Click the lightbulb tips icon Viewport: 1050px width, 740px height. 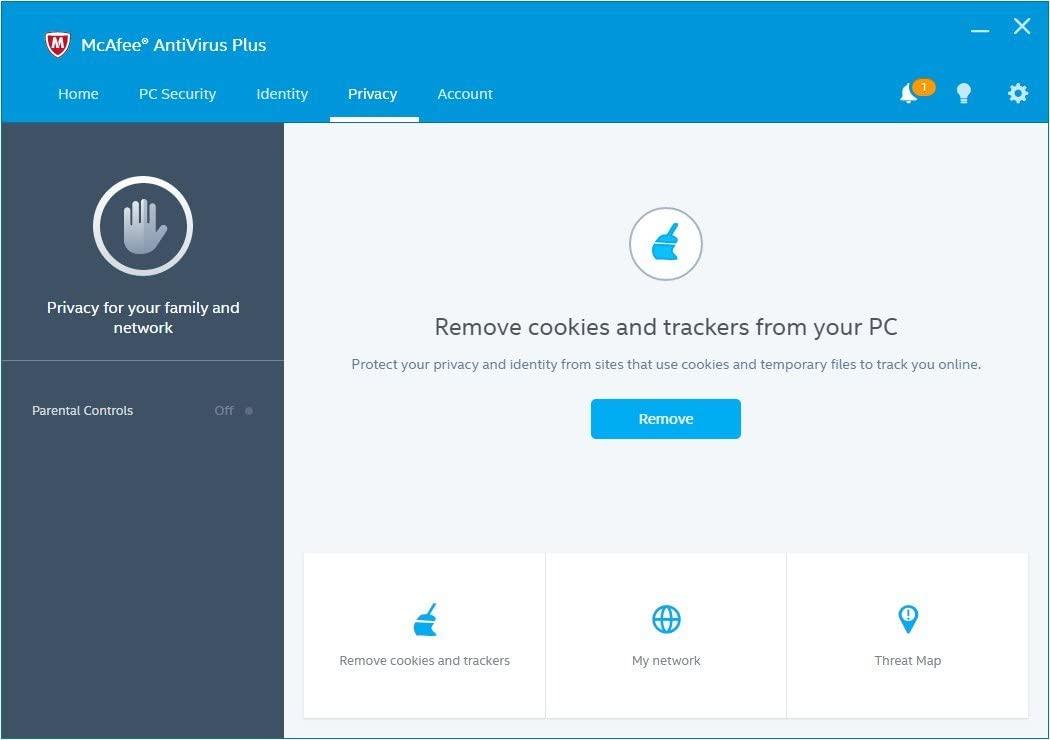(964, 93)
